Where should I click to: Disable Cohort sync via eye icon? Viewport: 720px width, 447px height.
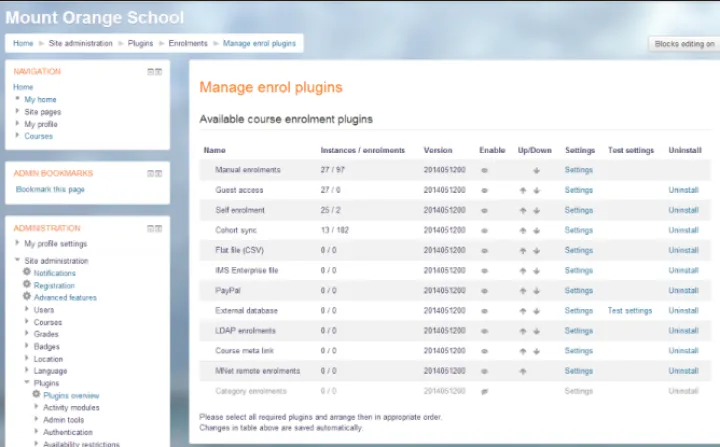point(485,230)
